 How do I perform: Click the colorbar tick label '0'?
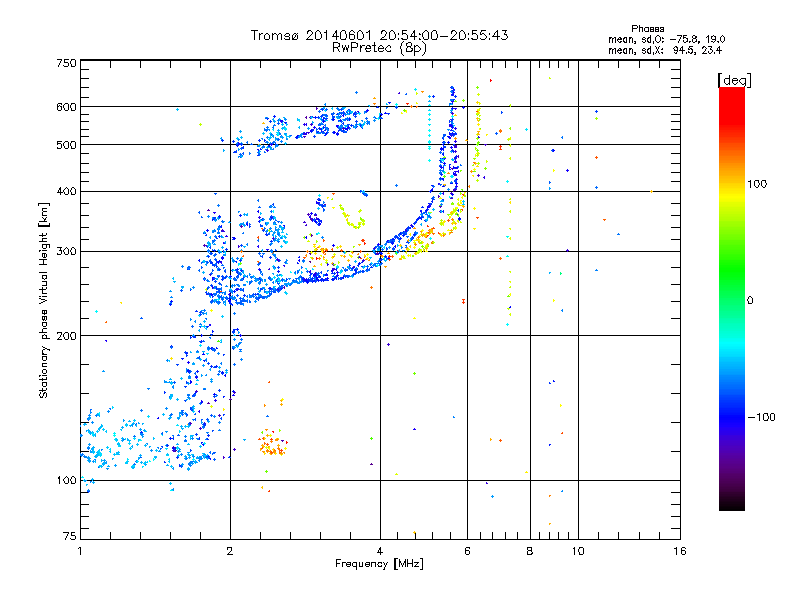click(x=750, y=301)
